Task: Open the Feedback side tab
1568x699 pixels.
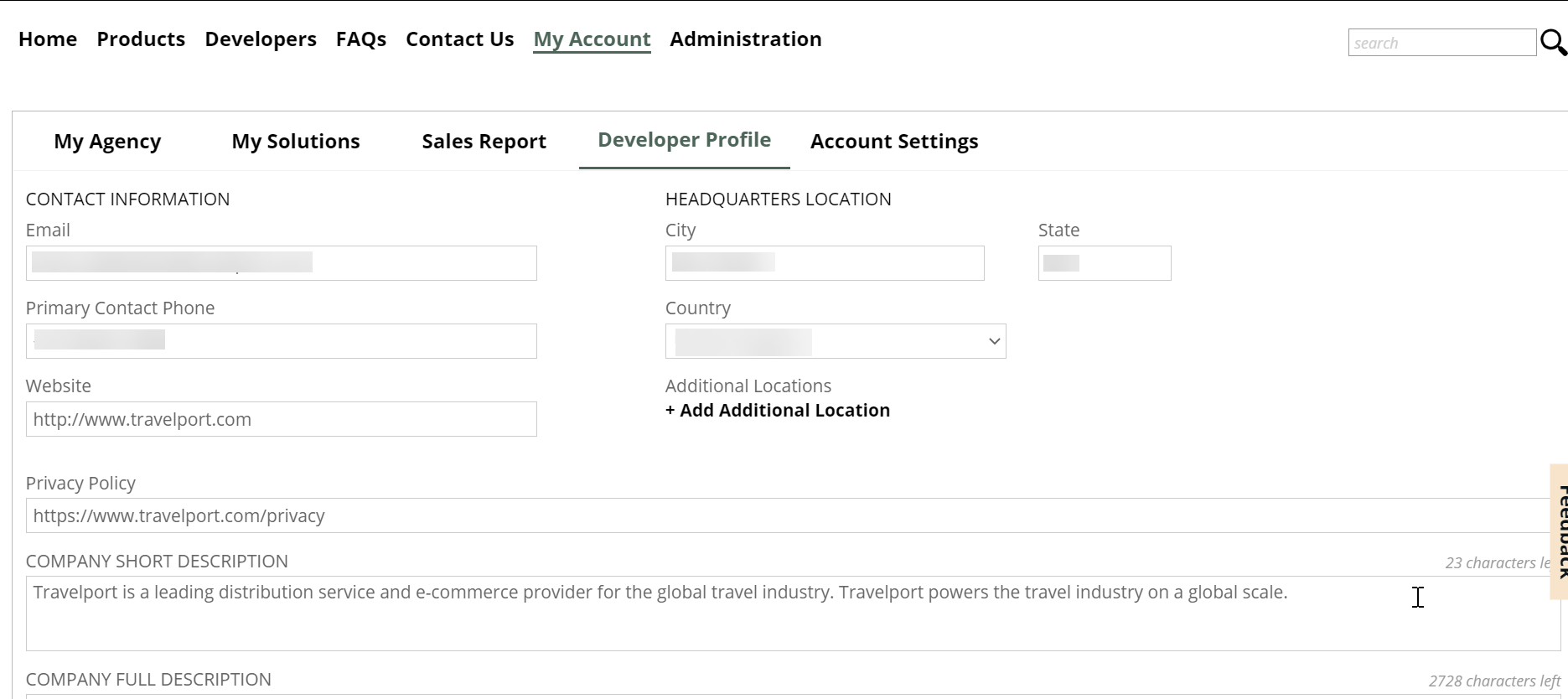Action: (1560, 531)
